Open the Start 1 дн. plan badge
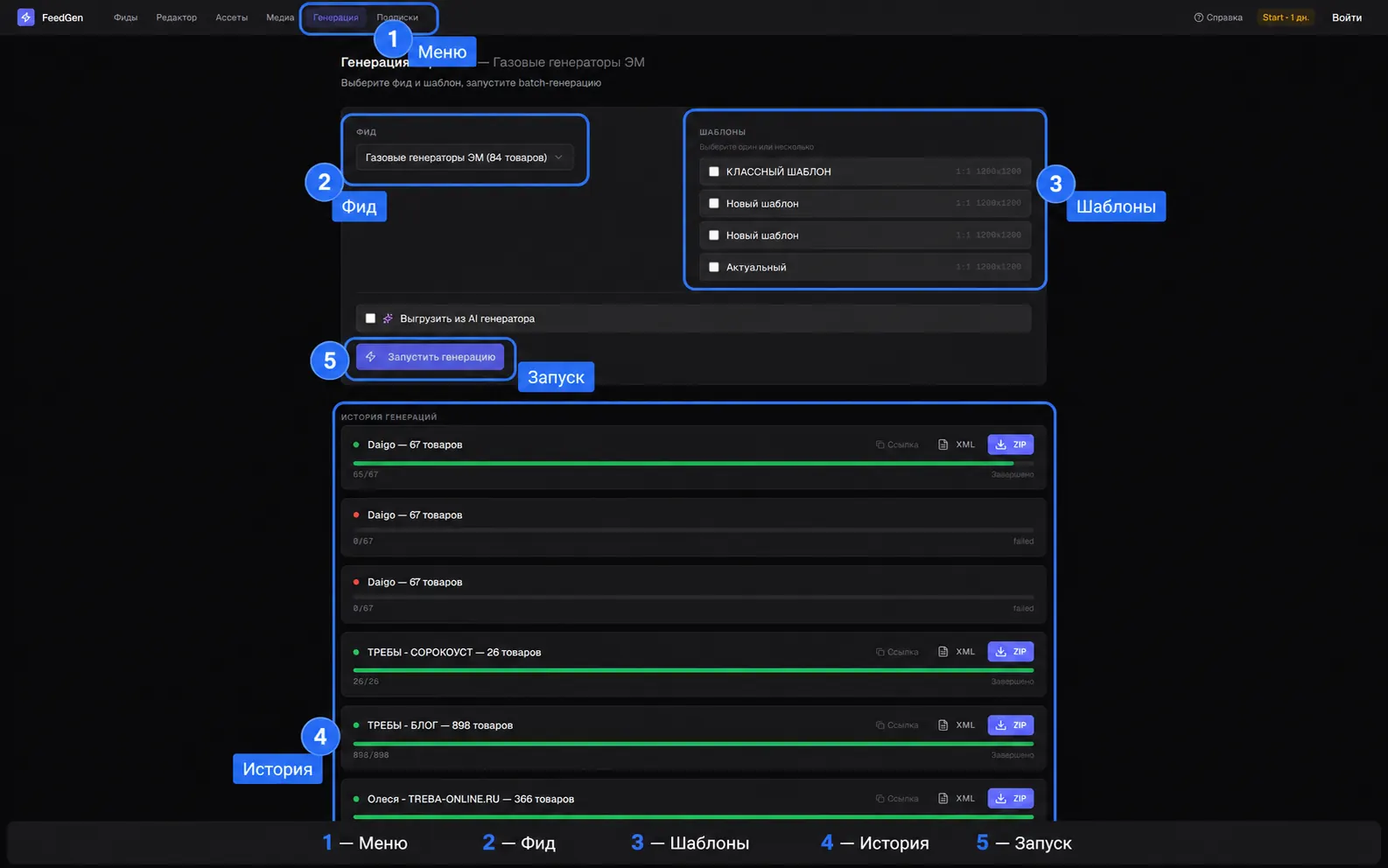Image resolution: width=1388 pixels, height=868 pixels. [x=1286, y=17]
